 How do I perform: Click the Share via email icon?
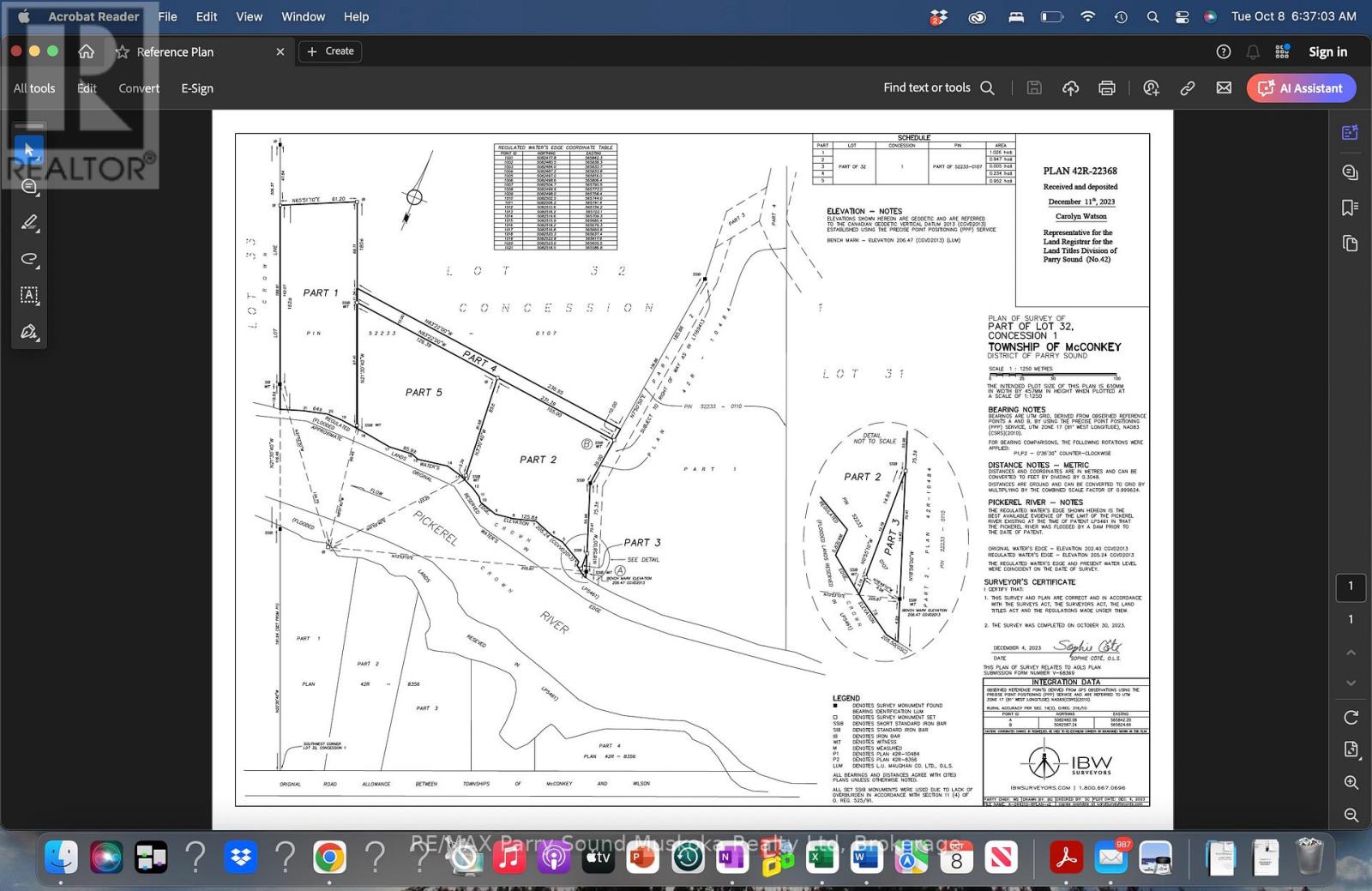(x=1223, y=87)
